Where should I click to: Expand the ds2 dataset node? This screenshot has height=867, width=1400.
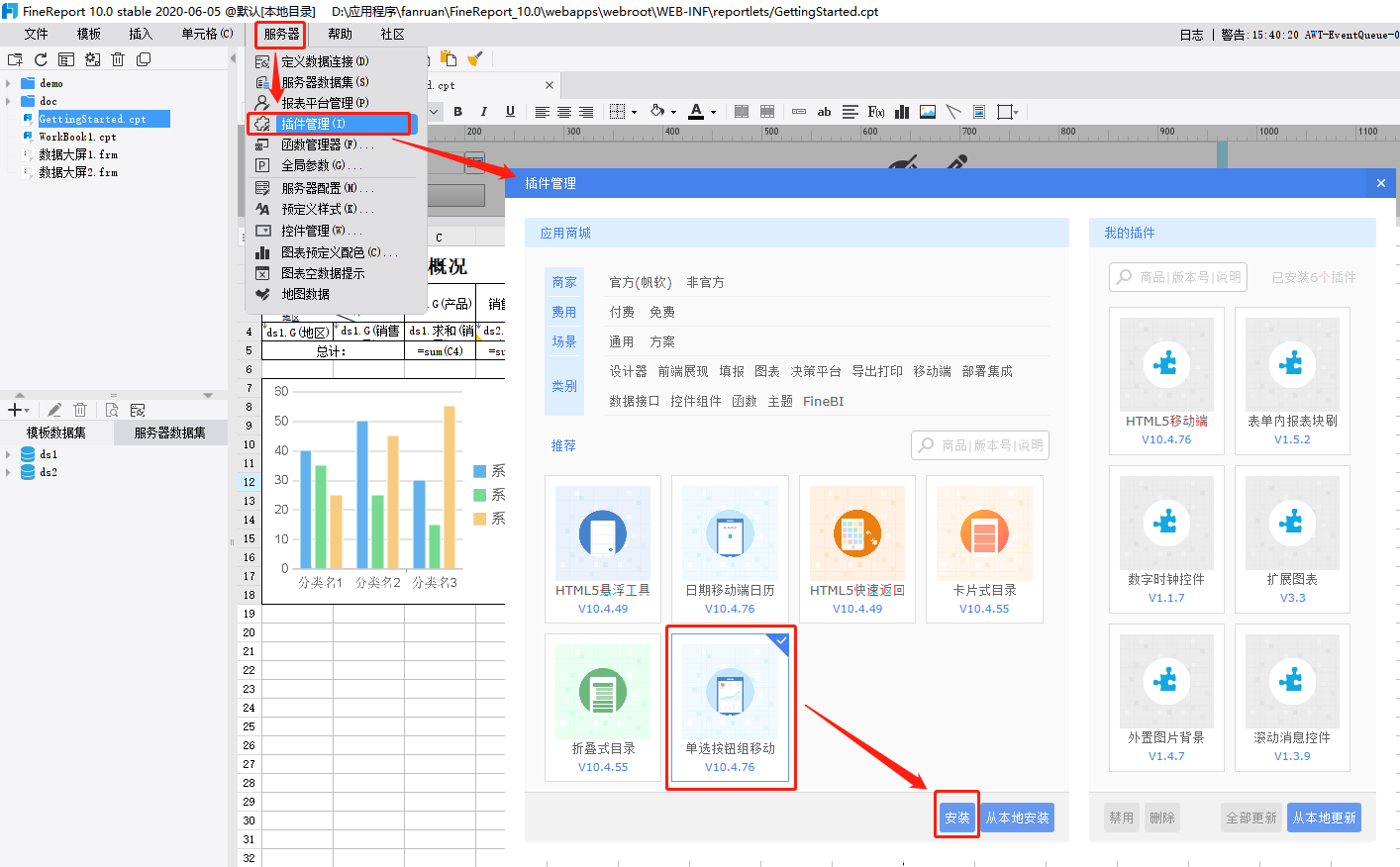coord(9,472)
